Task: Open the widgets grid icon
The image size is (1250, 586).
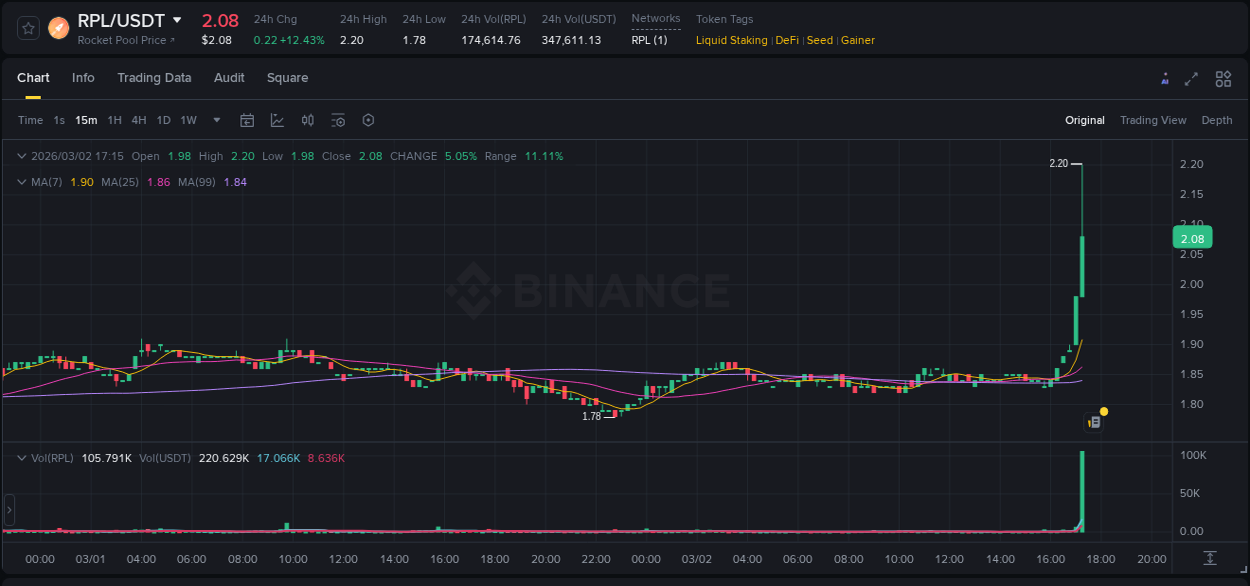Action: point(1223,78)
